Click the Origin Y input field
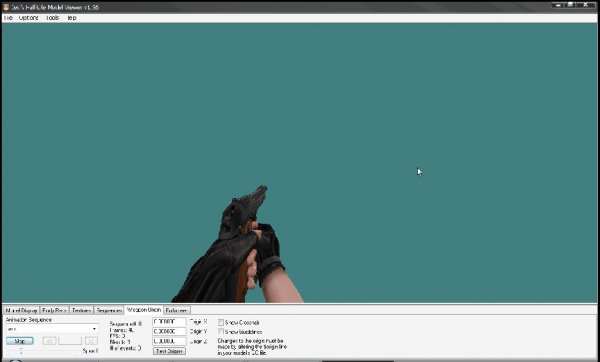 click(x=169, y=331)
